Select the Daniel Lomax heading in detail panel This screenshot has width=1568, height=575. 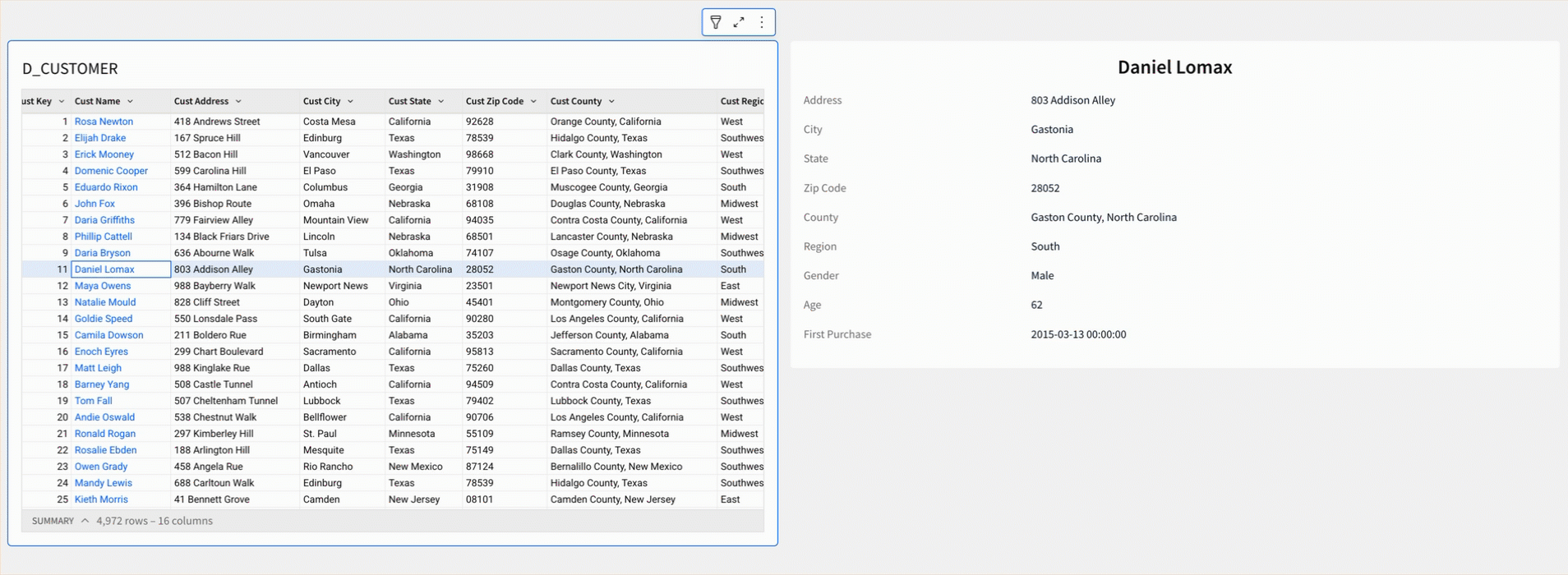coord(1174,67)
